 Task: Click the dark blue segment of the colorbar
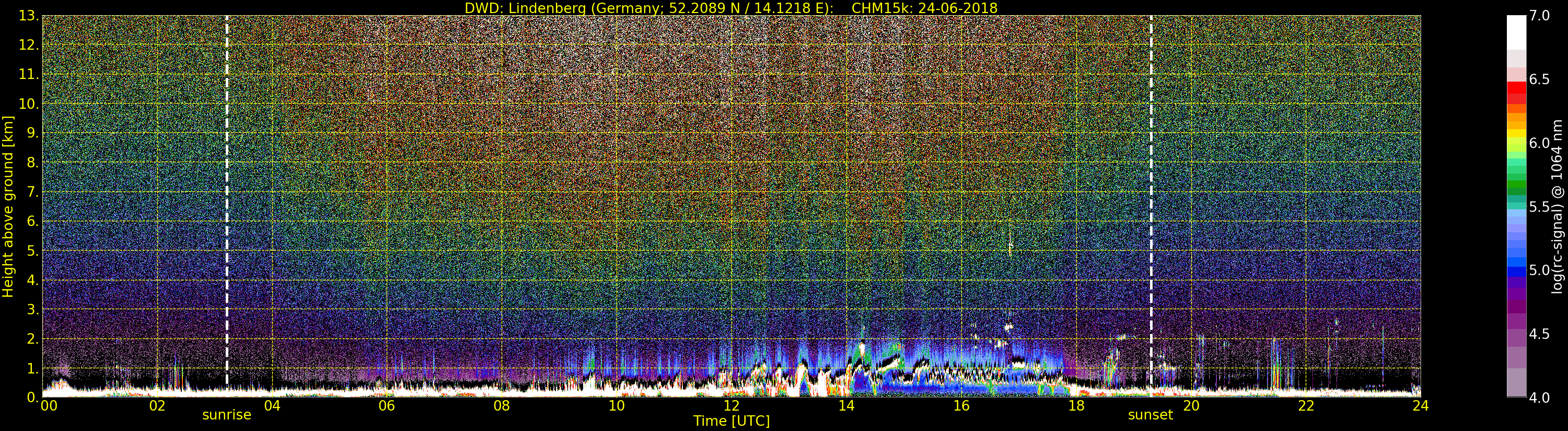pyautogui.click(x=1516, y=273)
